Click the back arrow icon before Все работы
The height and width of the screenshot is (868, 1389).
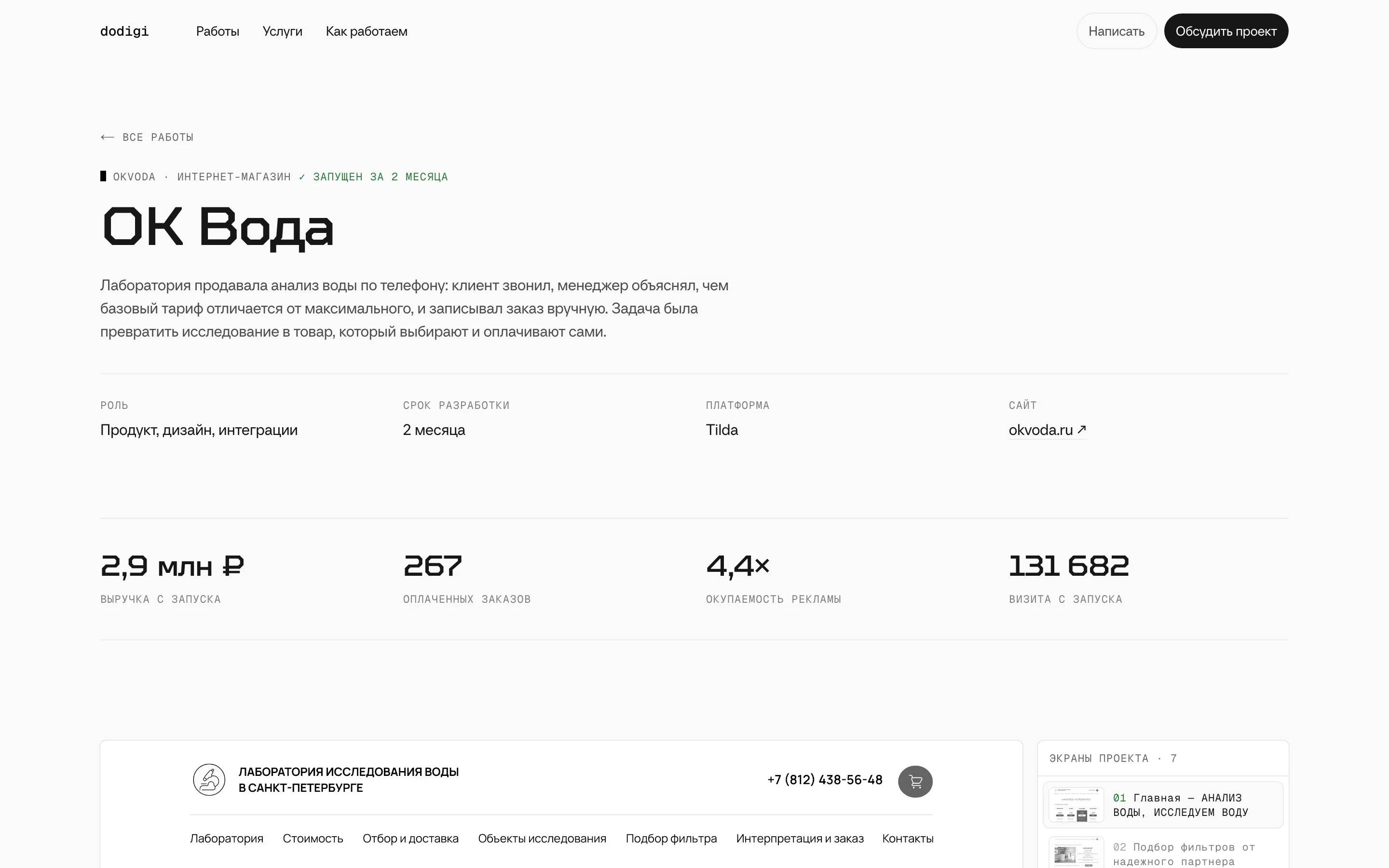108,137
